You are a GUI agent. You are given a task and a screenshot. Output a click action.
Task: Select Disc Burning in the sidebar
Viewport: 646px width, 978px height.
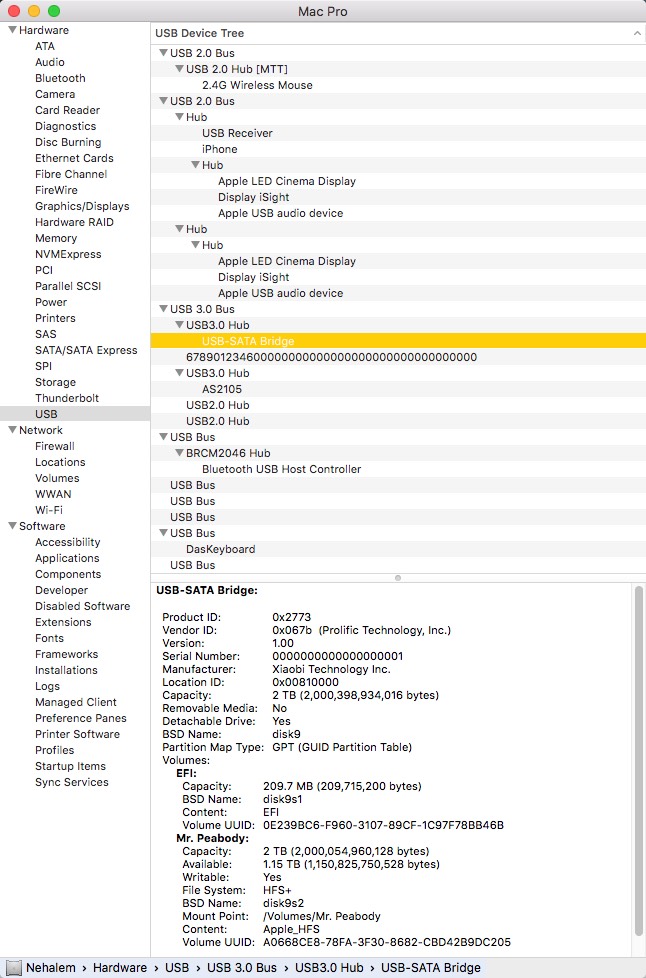click(68, 142)
